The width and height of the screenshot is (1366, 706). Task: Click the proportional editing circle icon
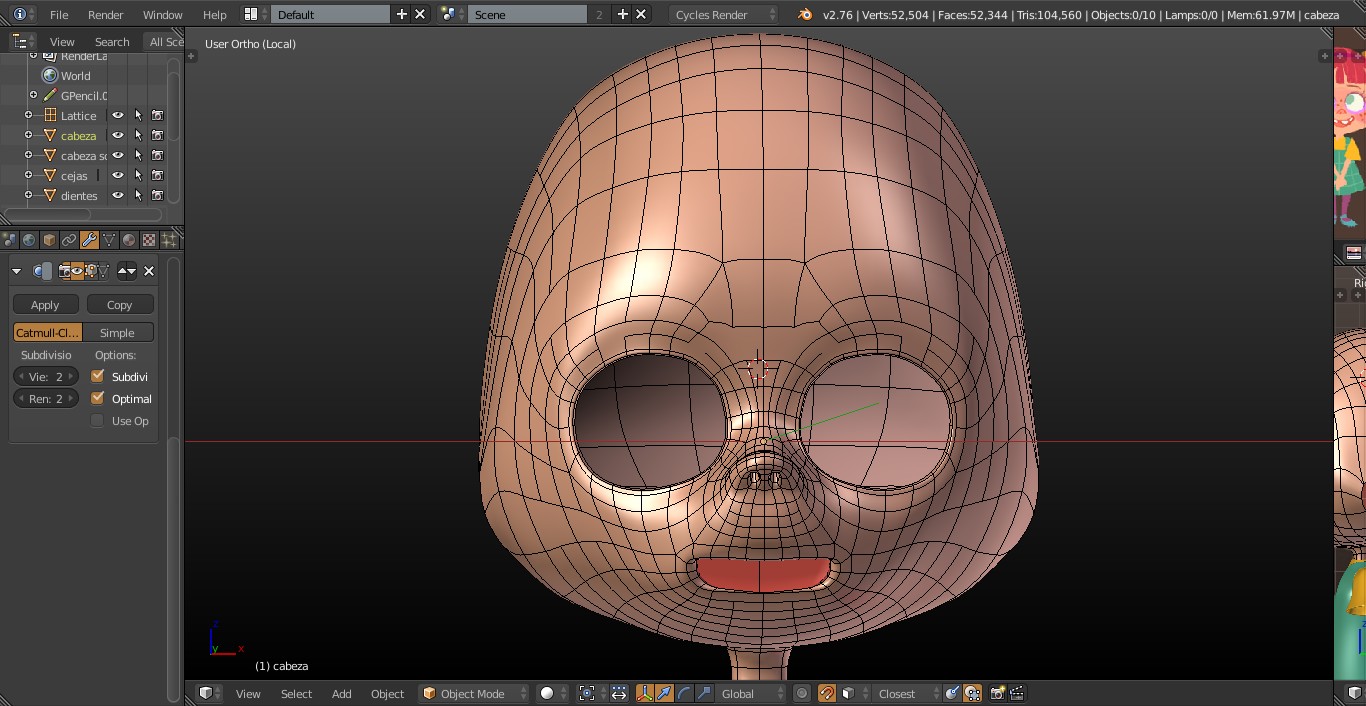point(801,693)
